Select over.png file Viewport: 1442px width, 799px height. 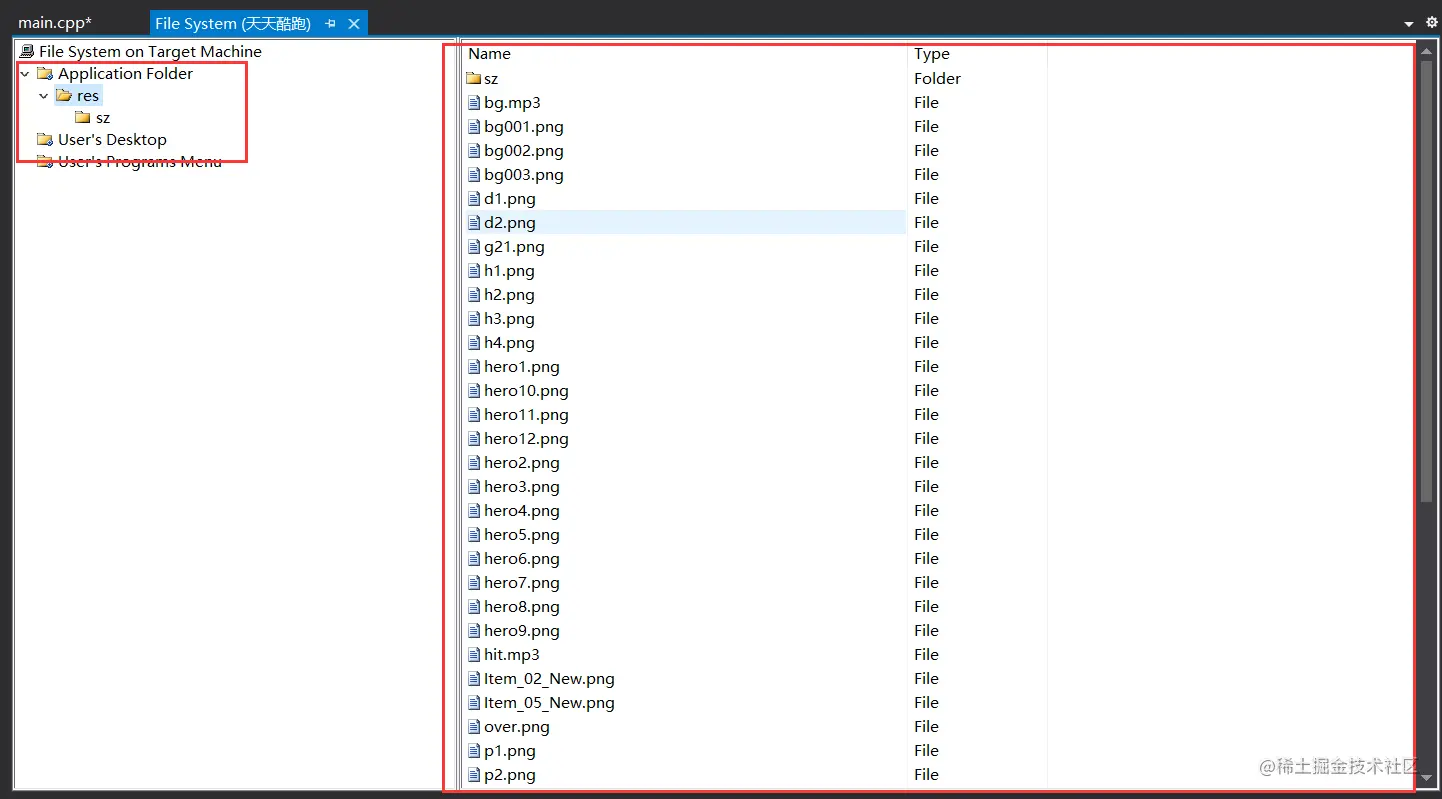pos(517,726)
